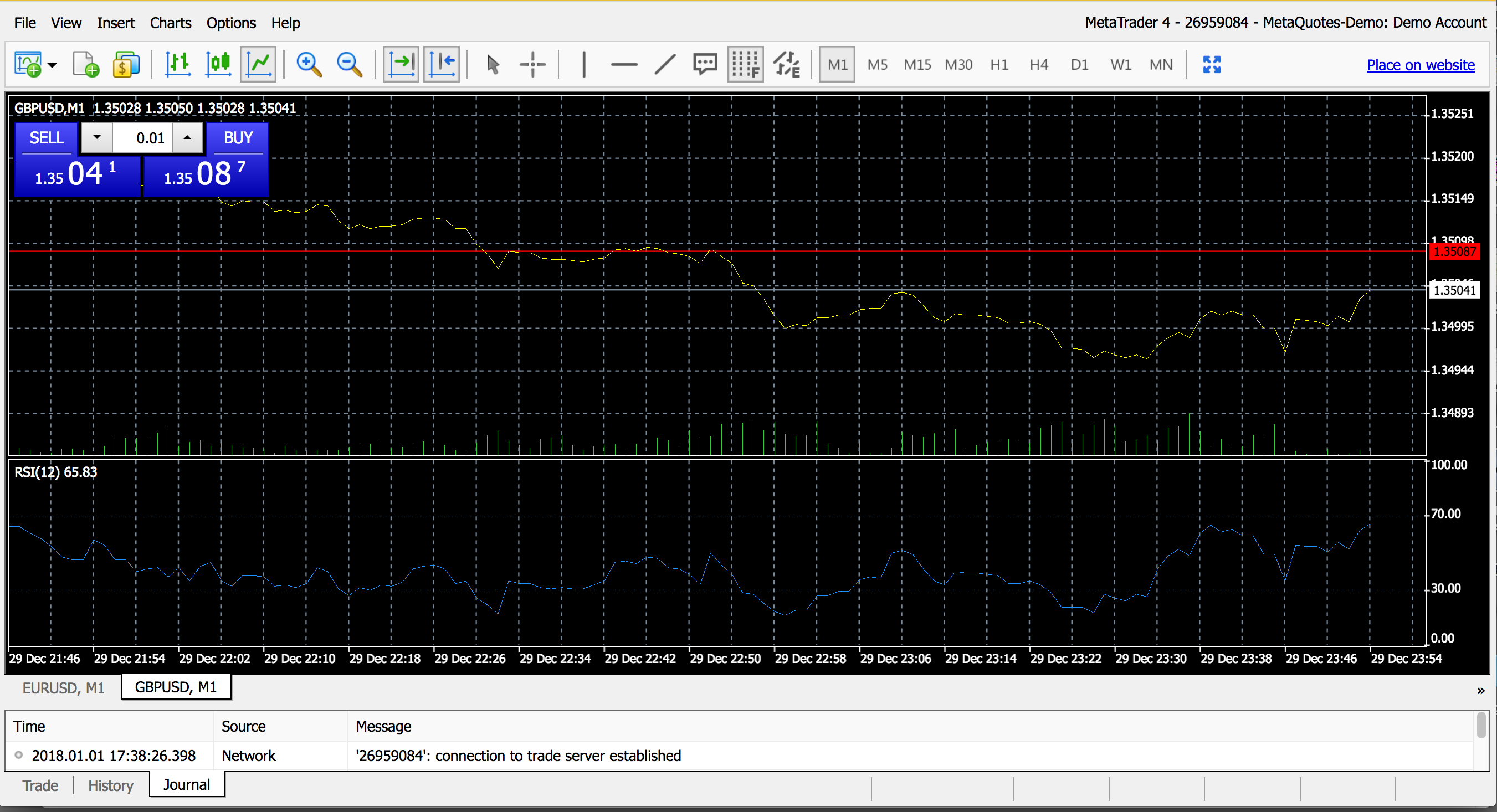The height and width of the screenshot is (812, 1497).
Task: Toggle chart auto-scroll to end
Action: click(401, 64)
